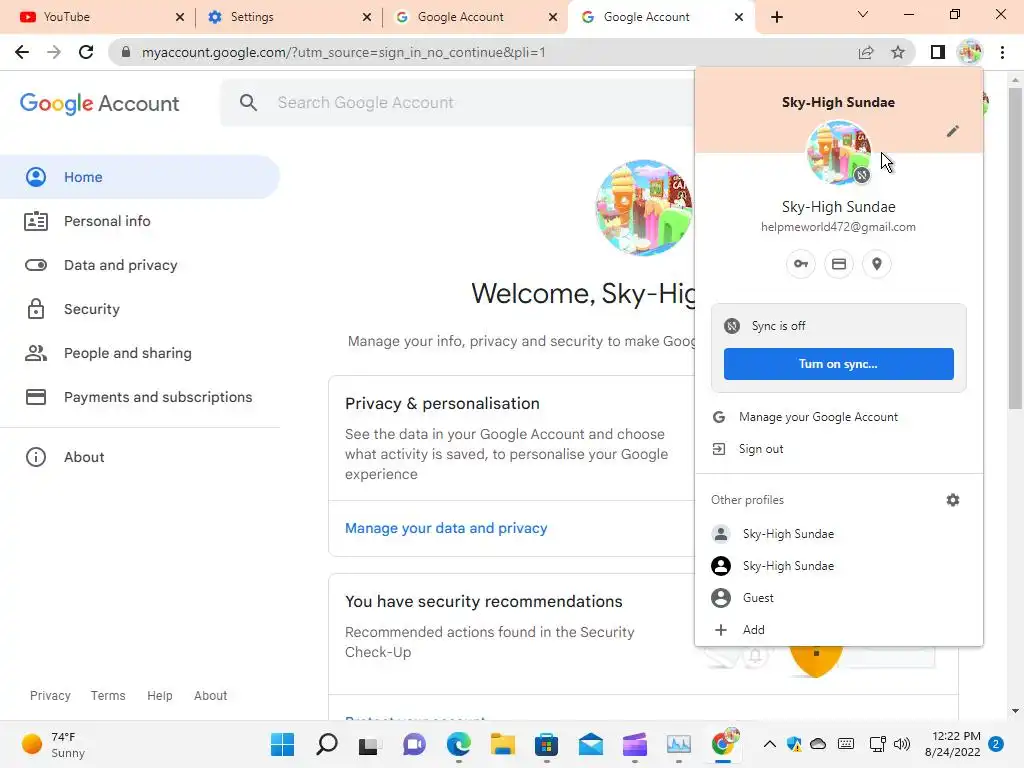
Task: Share this page via address bar icon
Action: pyautogui.click(x=866, y=52)
